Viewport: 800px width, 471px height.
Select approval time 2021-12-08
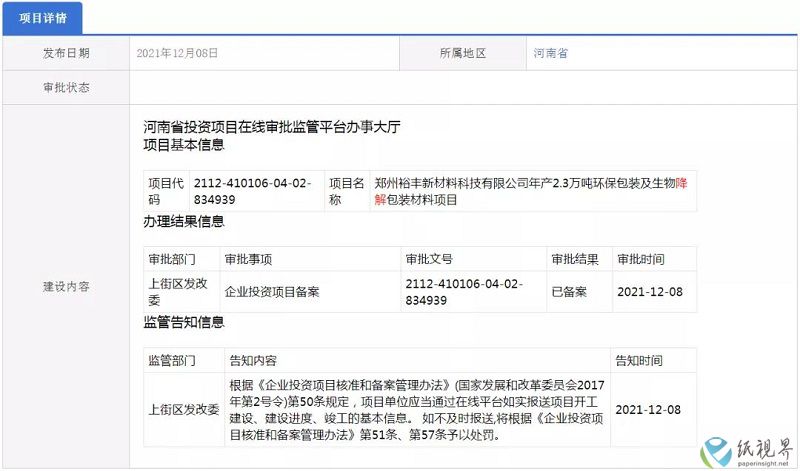(650, 292)
